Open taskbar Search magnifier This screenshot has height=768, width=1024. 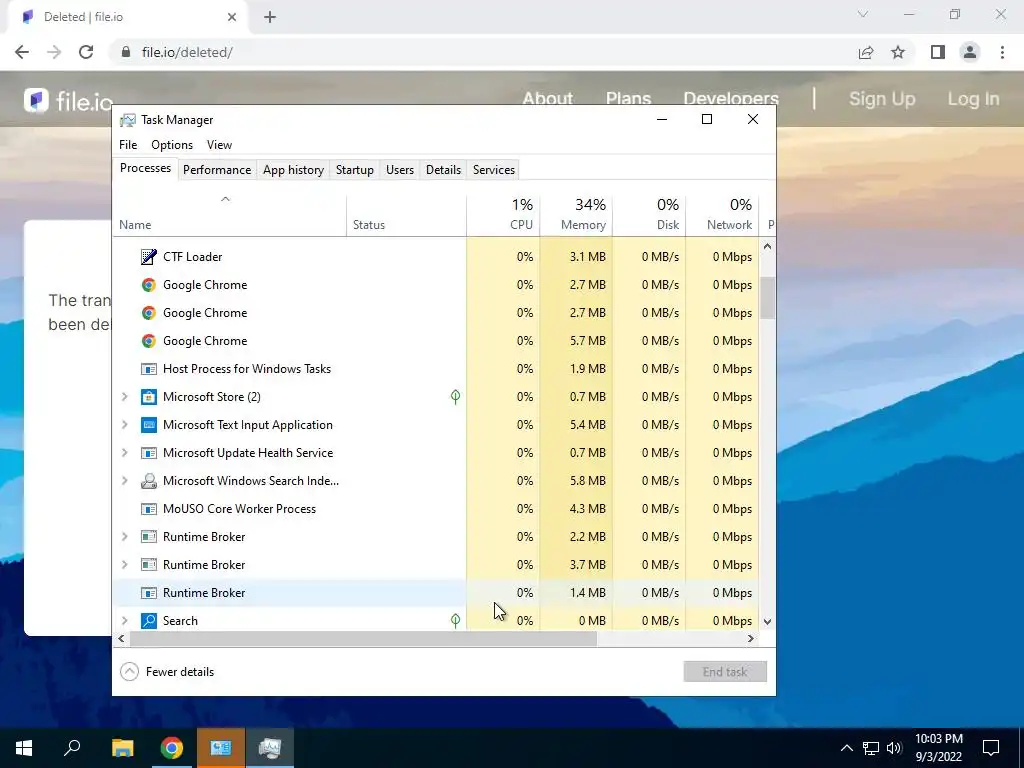pyautogui.click(x=72, y=748)
